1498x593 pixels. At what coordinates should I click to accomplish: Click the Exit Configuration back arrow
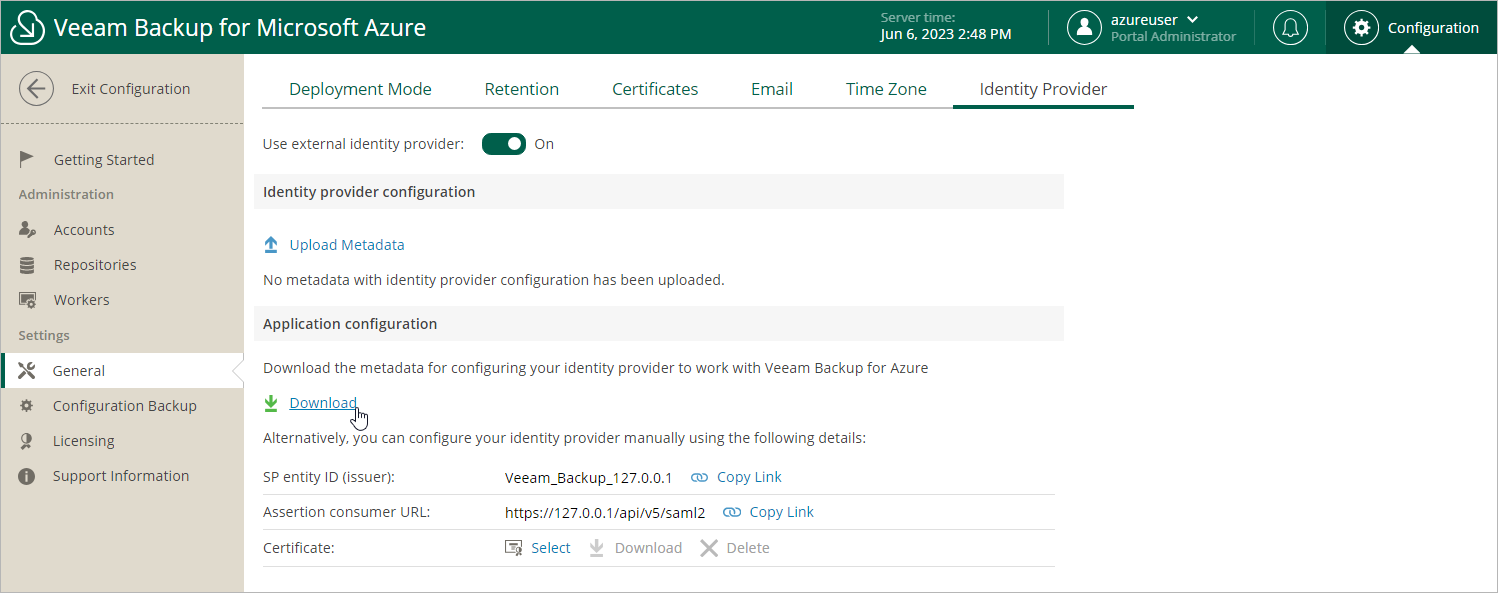click(x=37, y=89)
